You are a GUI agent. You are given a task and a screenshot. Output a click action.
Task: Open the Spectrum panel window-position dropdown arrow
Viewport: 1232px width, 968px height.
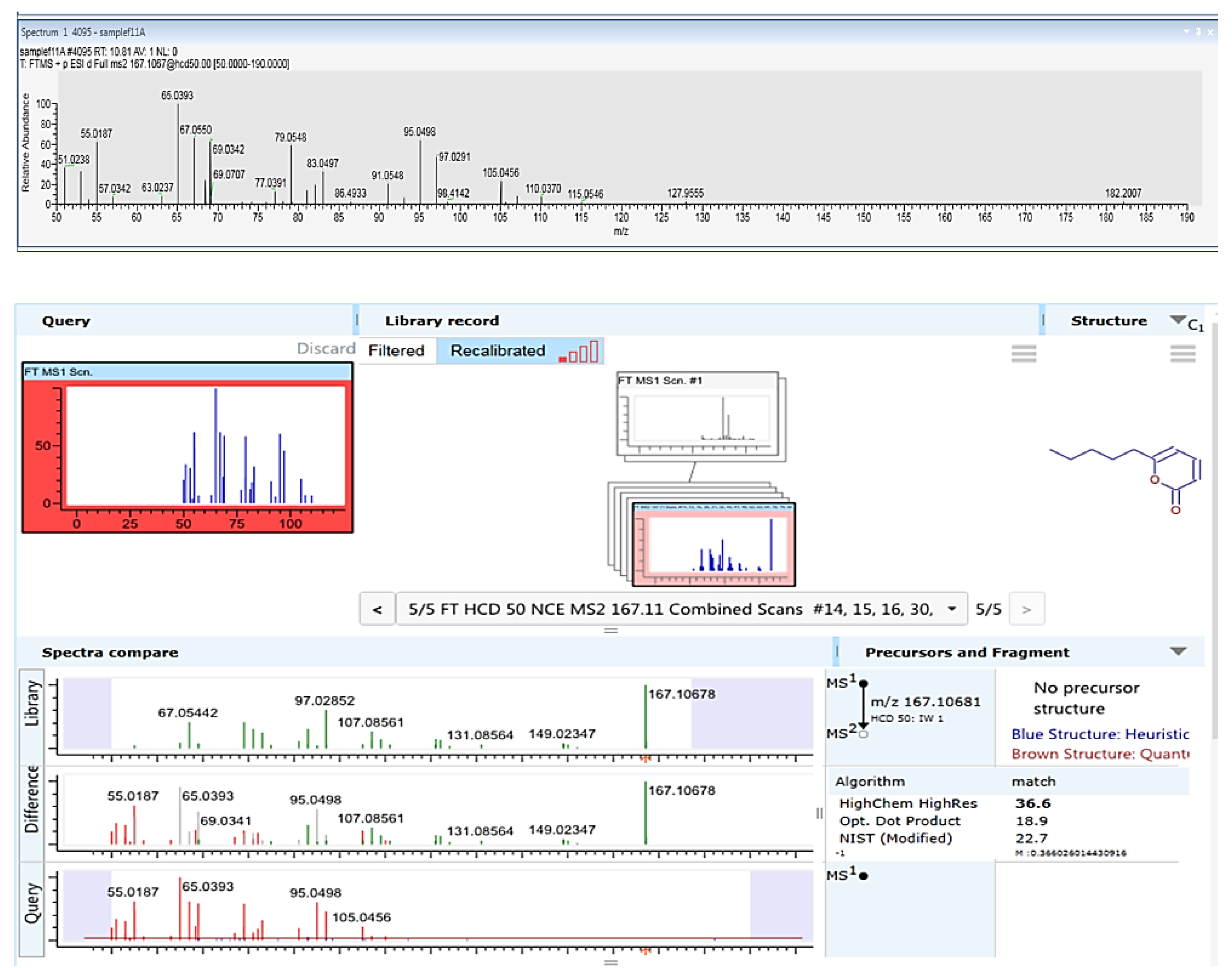click(1186, 32)
